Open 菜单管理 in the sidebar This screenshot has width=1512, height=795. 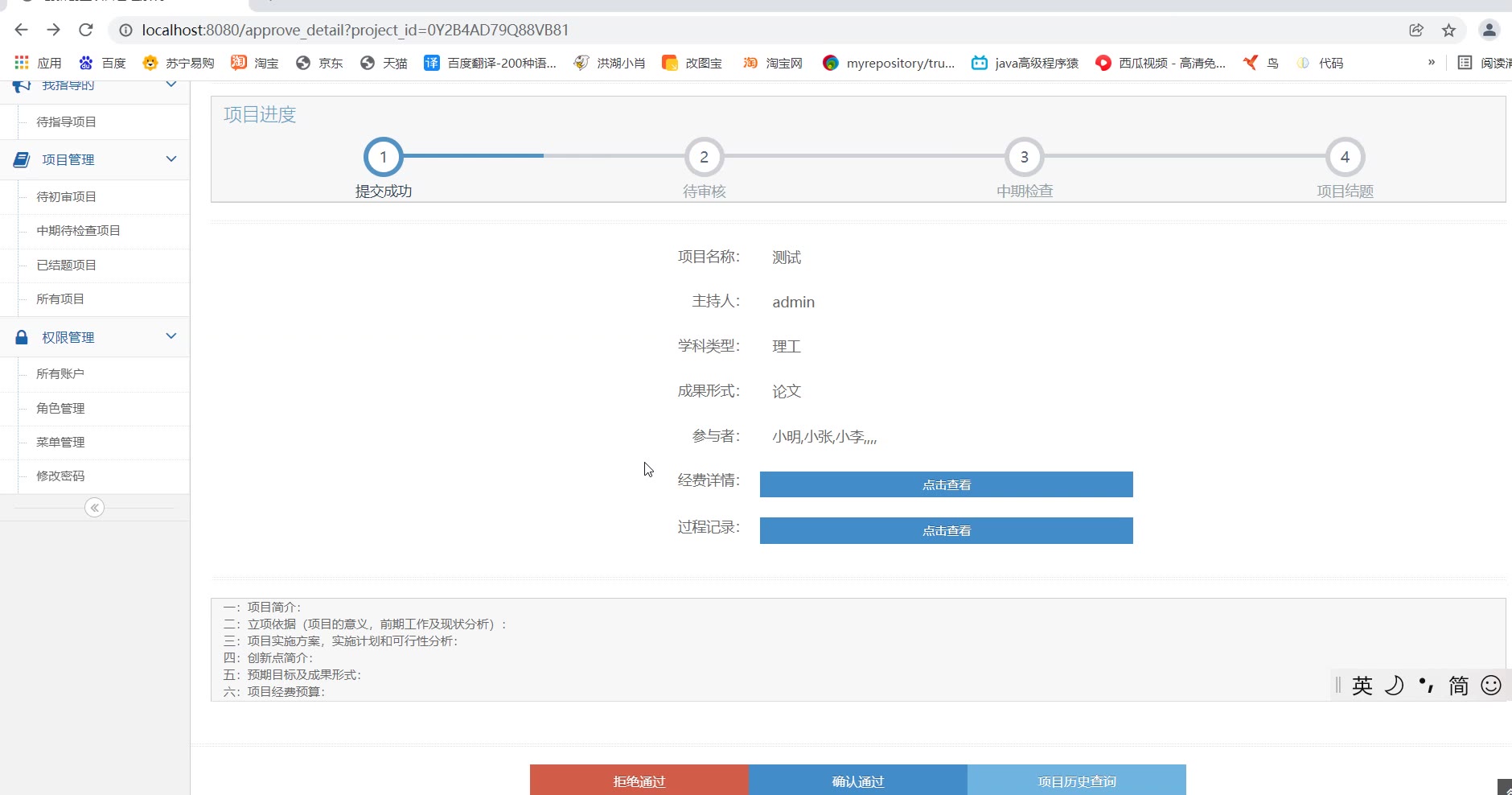[x=60, y=443]
